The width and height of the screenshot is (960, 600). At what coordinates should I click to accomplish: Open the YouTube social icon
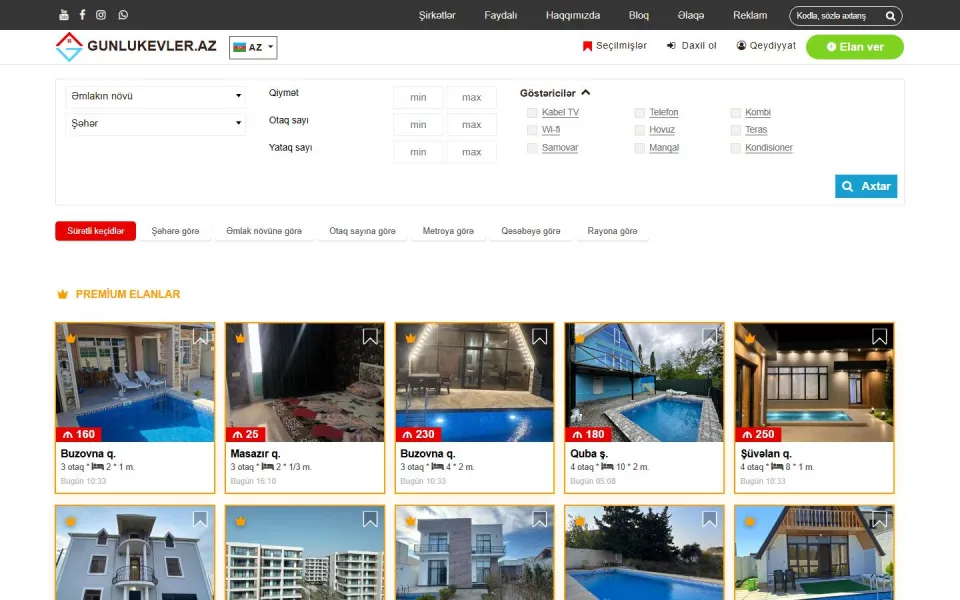pos(64,15)
